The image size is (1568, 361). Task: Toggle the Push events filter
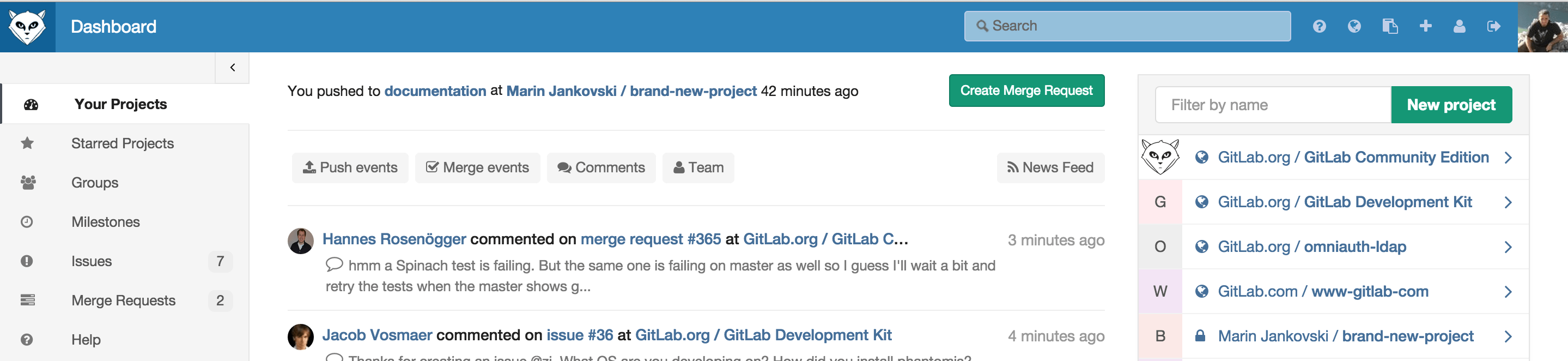coord(350,167)
